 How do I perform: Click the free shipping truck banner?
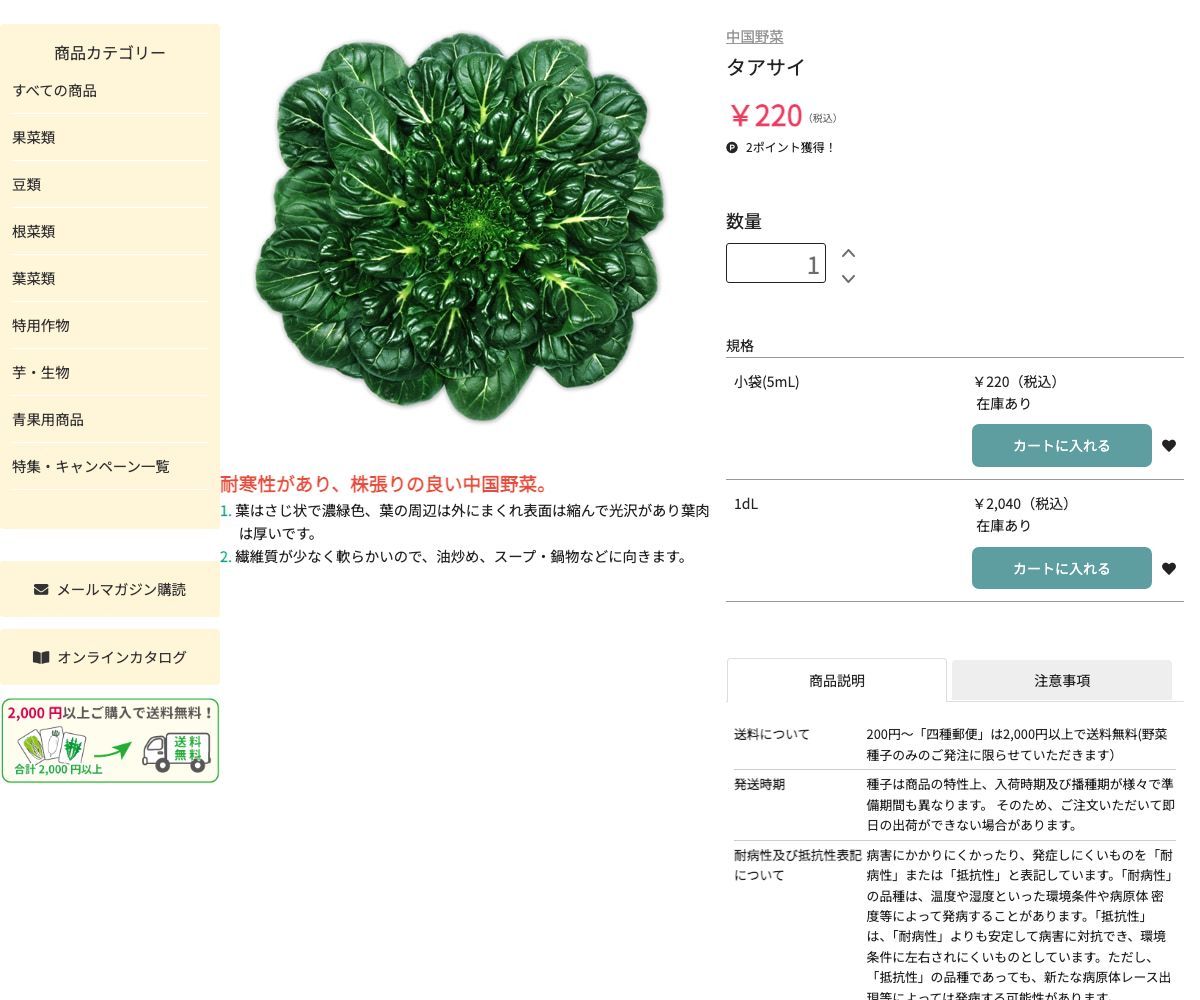110,740
